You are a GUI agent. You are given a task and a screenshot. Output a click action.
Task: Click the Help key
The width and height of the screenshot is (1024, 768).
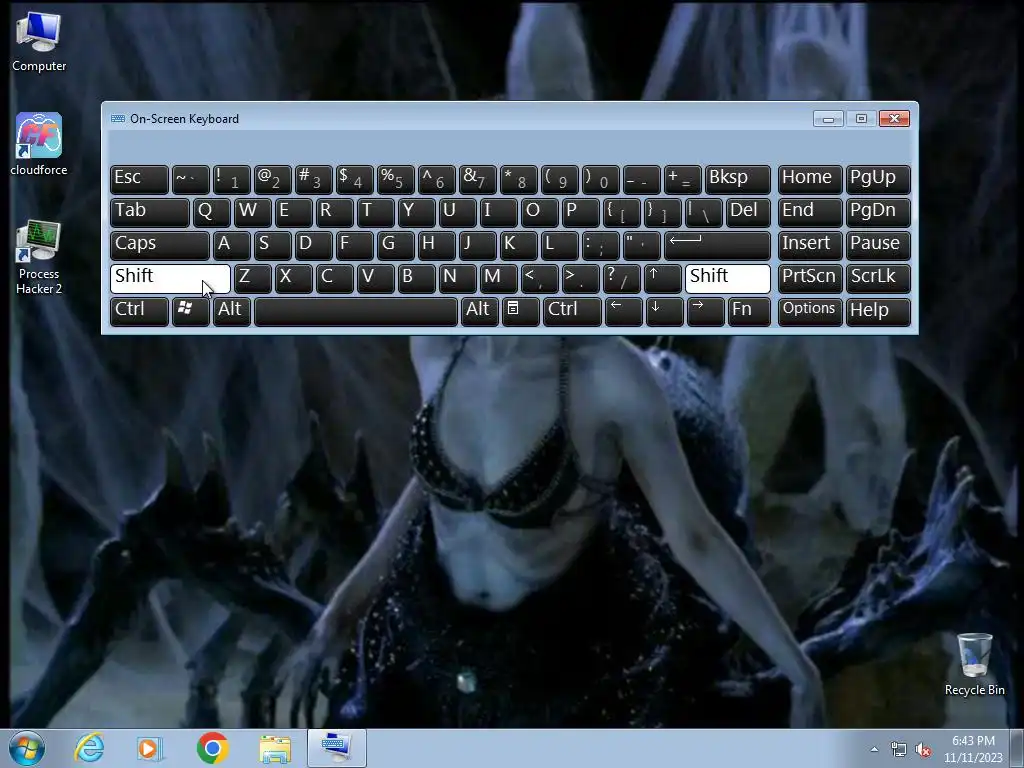(878, 311)
